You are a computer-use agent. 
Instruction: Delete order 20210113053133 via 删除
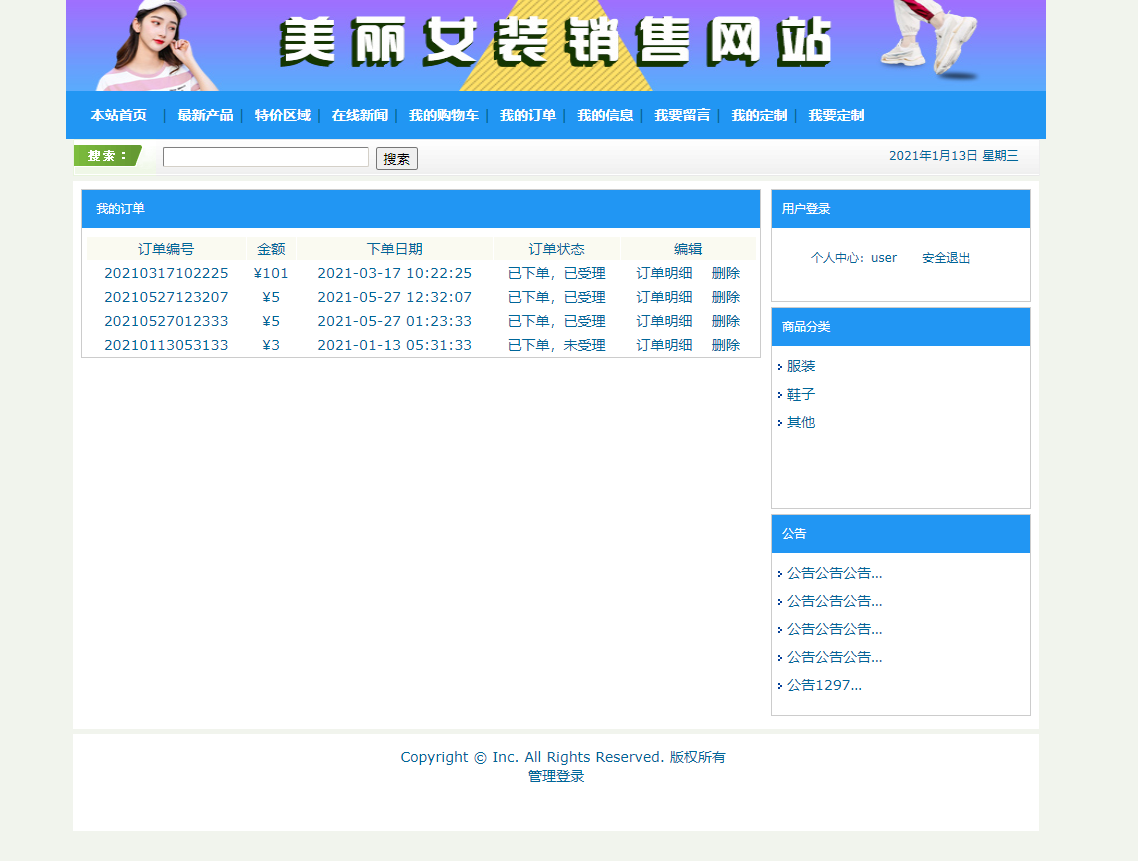point(725,344)
